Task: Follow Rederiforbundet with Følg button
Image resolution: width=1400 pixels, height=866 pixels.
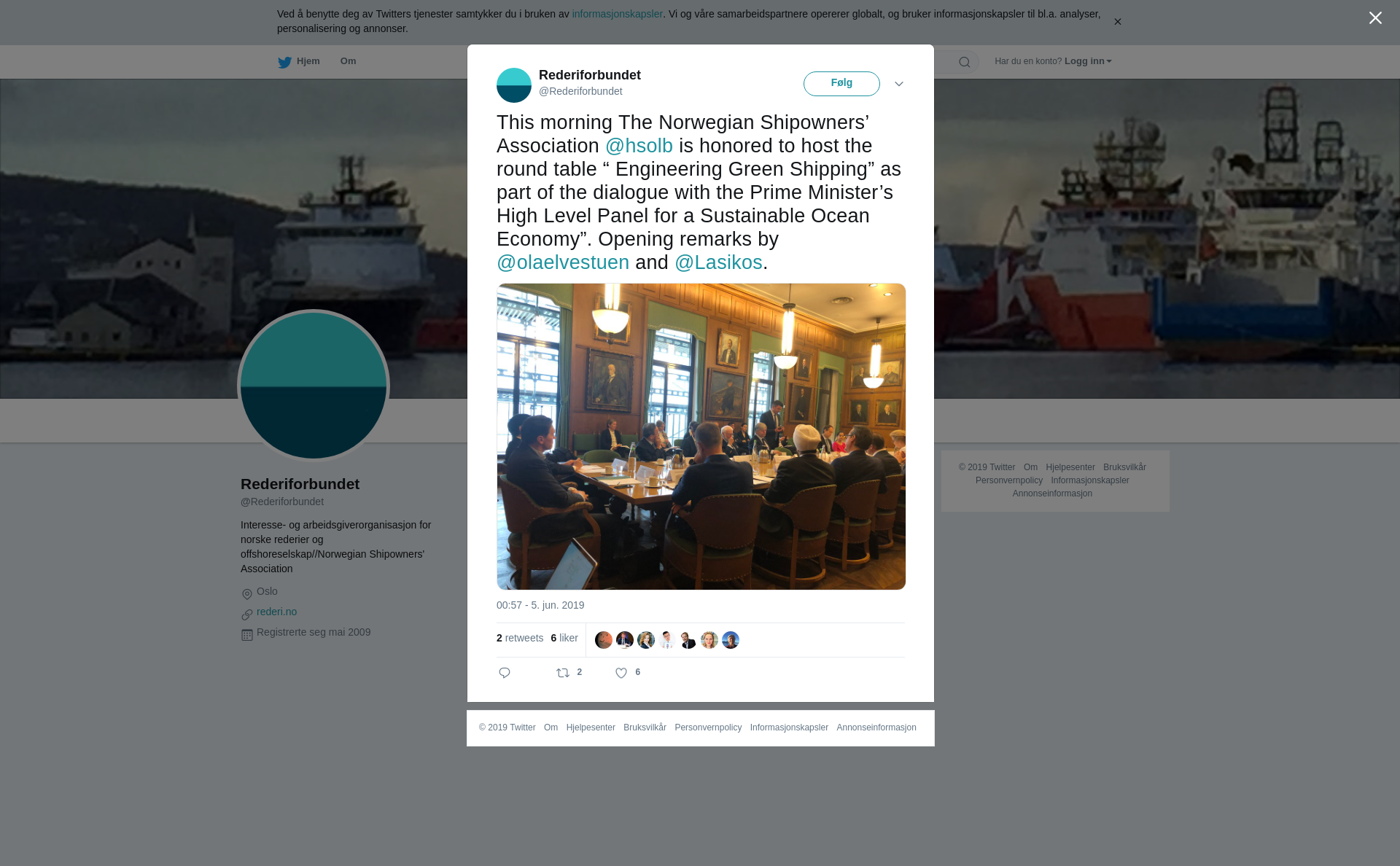Action: [841, 83]
